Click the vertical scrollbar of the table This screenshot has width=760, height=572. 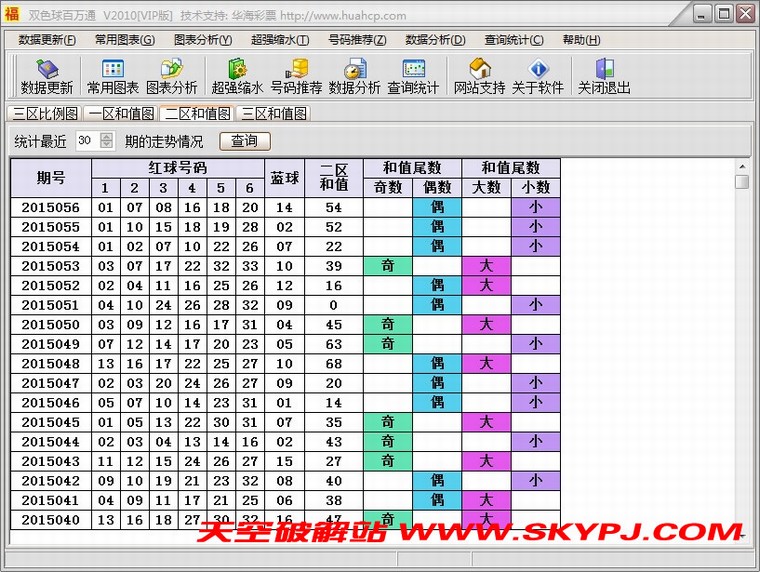coord(741,350)
